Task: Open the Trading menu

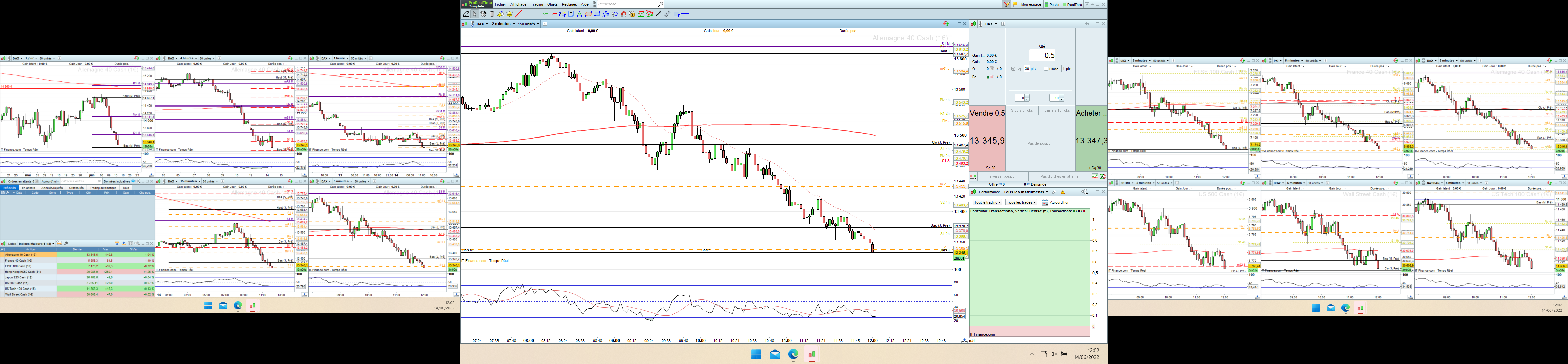Action: pos(536,4)
